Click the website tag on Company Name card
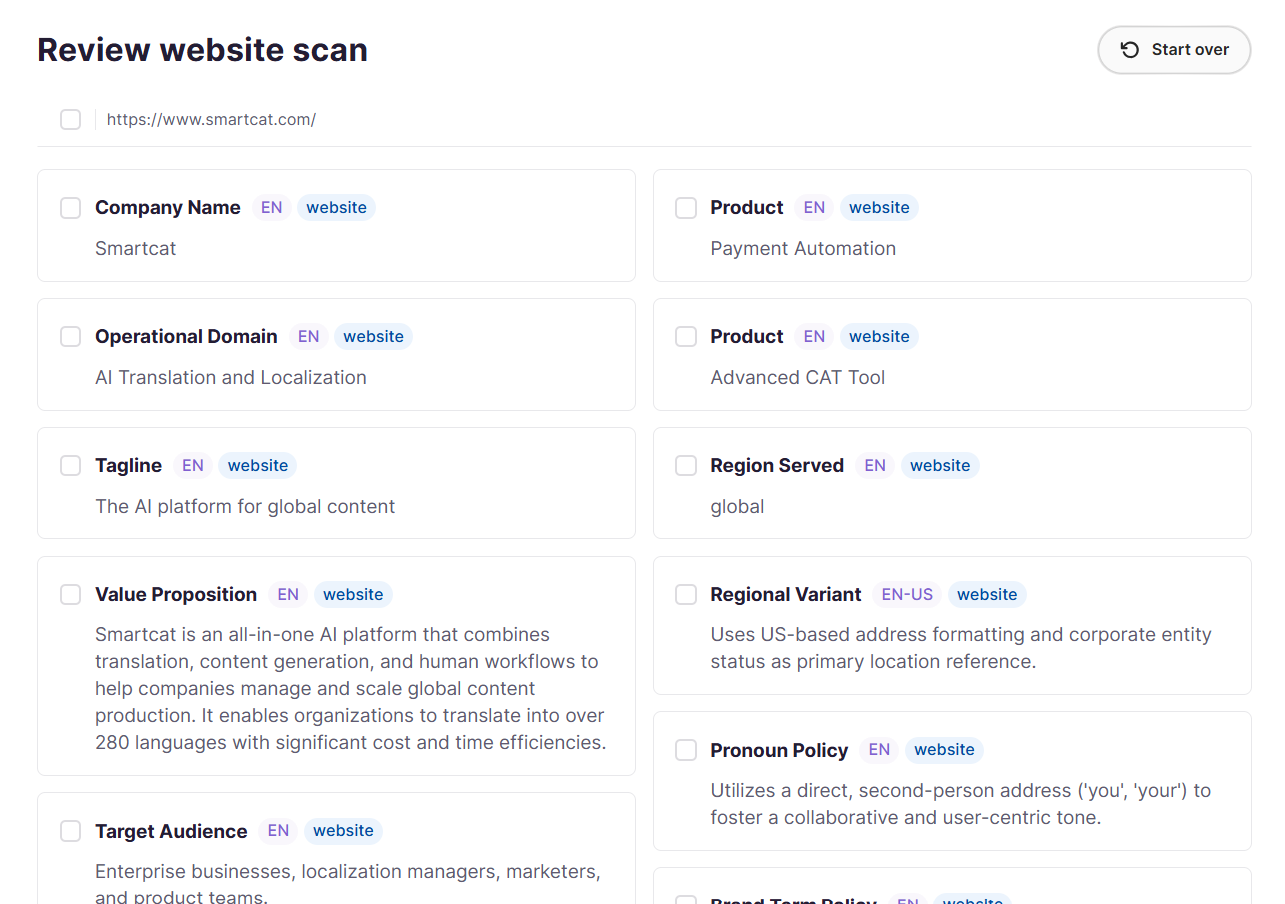This screenshot has height=904, width=1285. (337, 208)
